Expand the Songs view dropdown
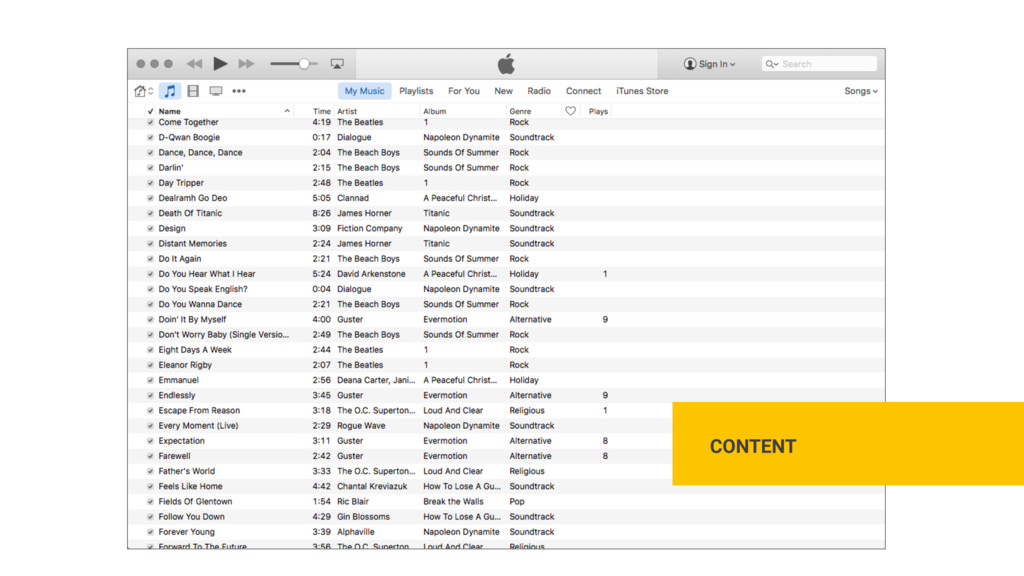1024x576 pixels. point(861,91)
